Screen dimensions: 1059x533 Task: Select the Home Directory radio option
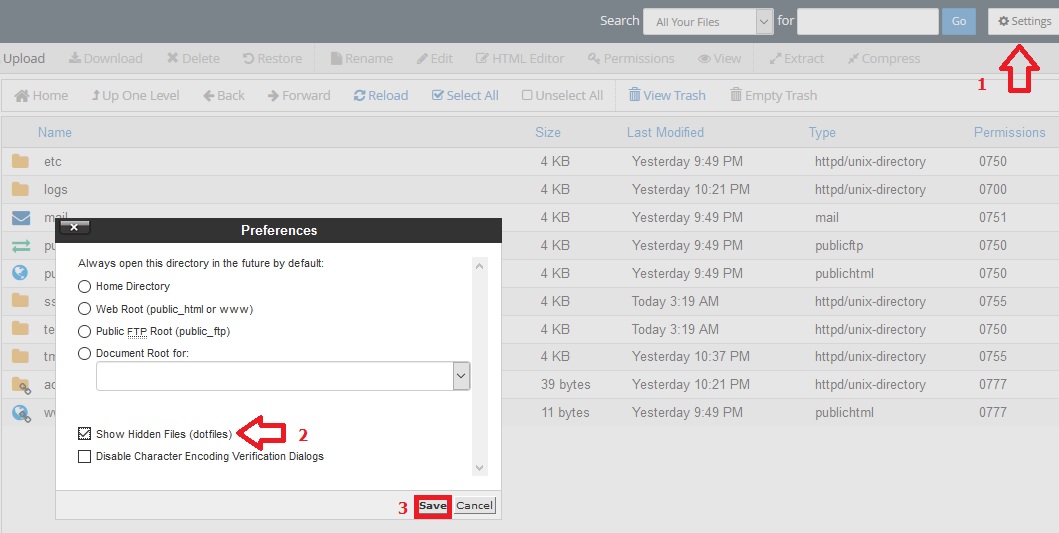click(84, 286)
